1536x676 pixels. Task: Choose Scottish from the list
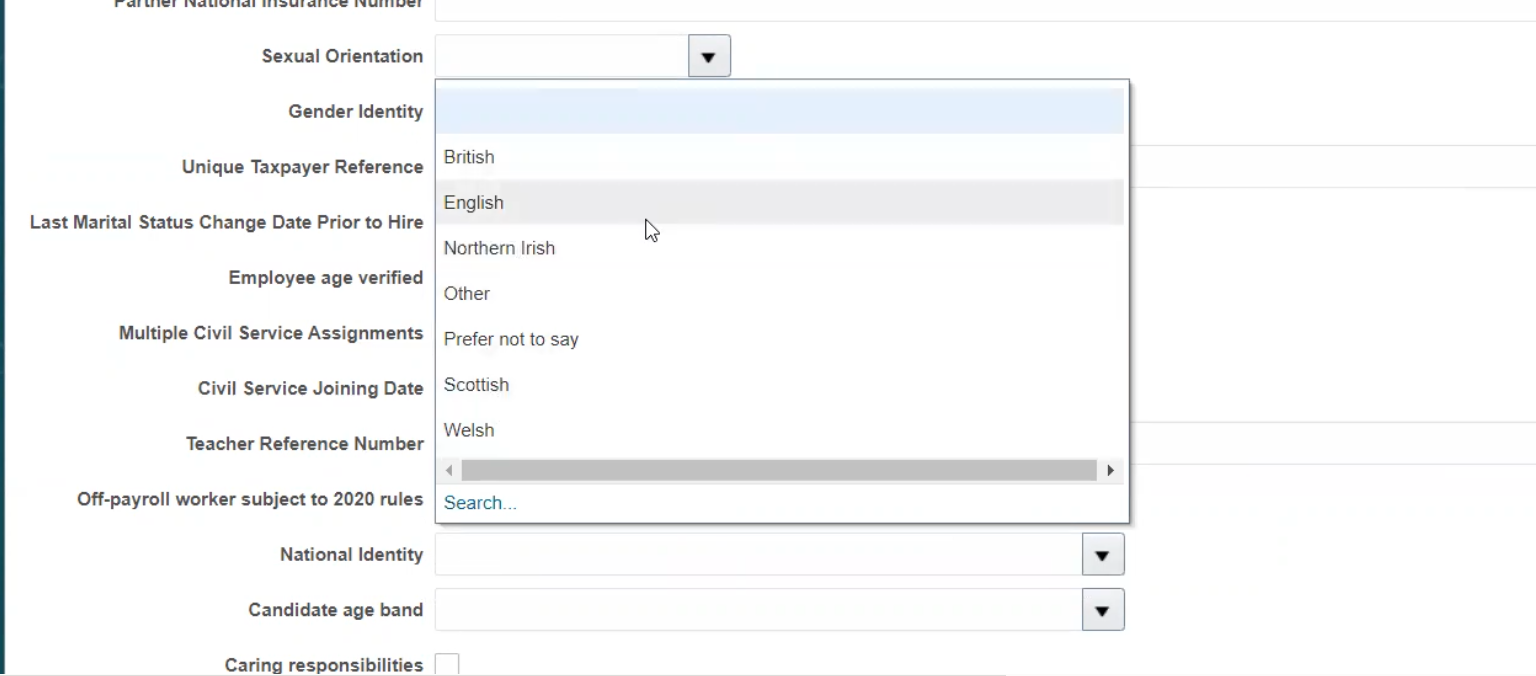pyautogui.click(x=476, y=385)
